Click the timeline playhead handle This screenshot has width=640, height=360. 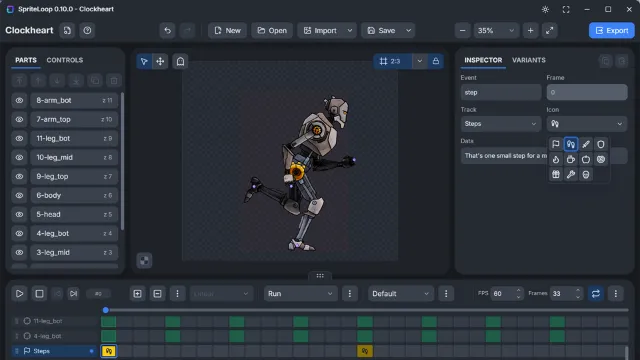(x=106, y=310)
